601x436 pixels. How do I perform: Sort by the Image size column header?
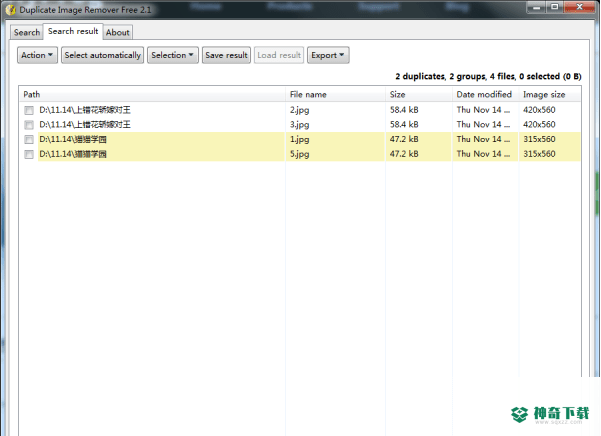tap(550, 94)
